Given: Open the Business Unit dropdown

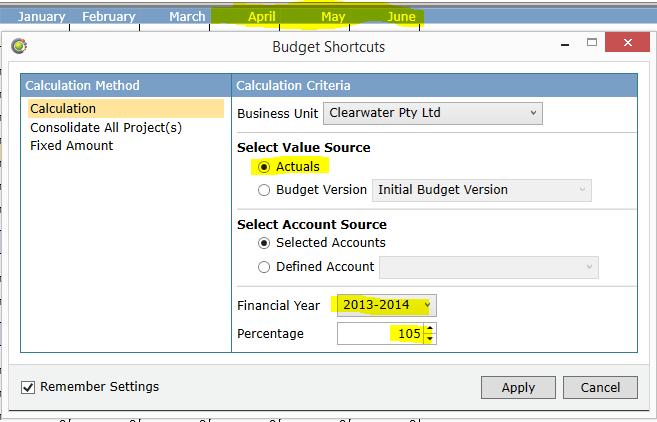Looking at the screenshot, I should pos(432,113).
